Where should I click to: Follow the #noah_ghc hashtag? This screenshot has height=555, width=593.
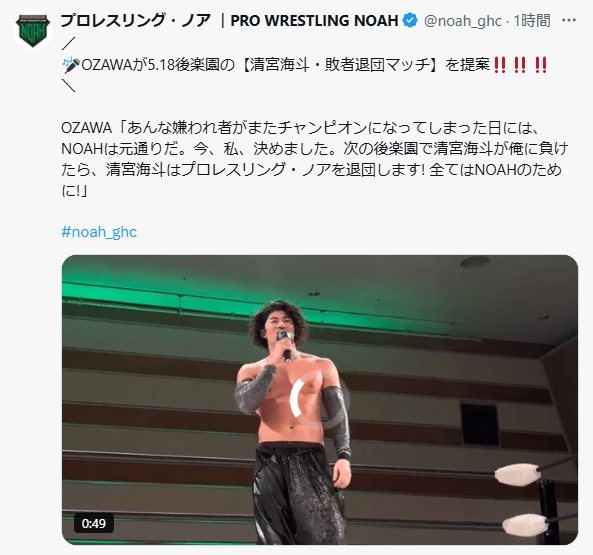99,232
